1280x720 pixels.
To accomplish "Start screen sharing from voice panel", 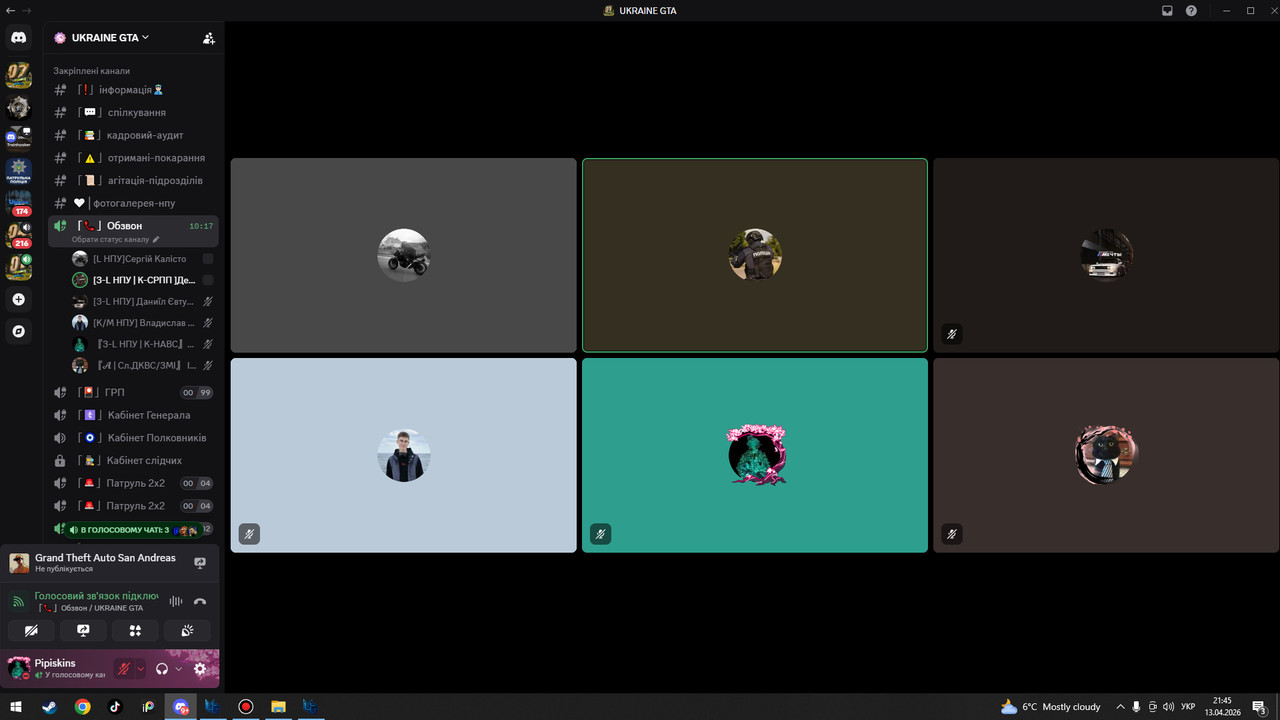I will pyautogui.click(x=83, y=630).
